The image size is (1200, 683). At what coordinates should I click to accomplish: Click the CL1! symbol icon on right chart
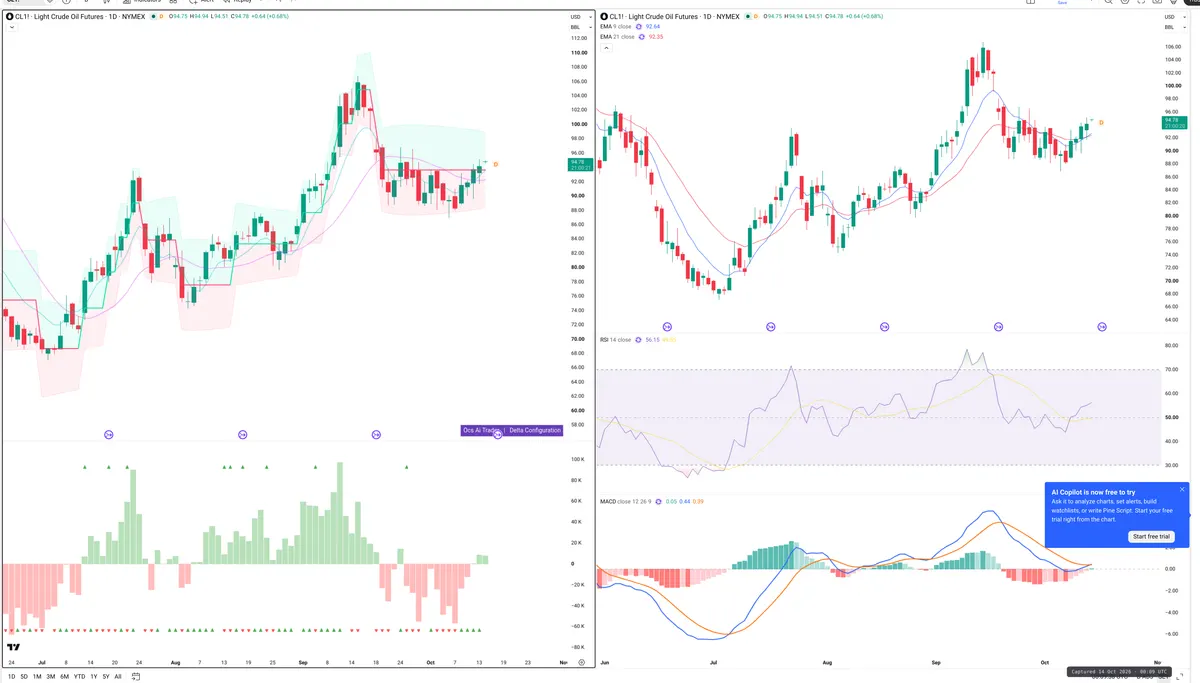604,17
